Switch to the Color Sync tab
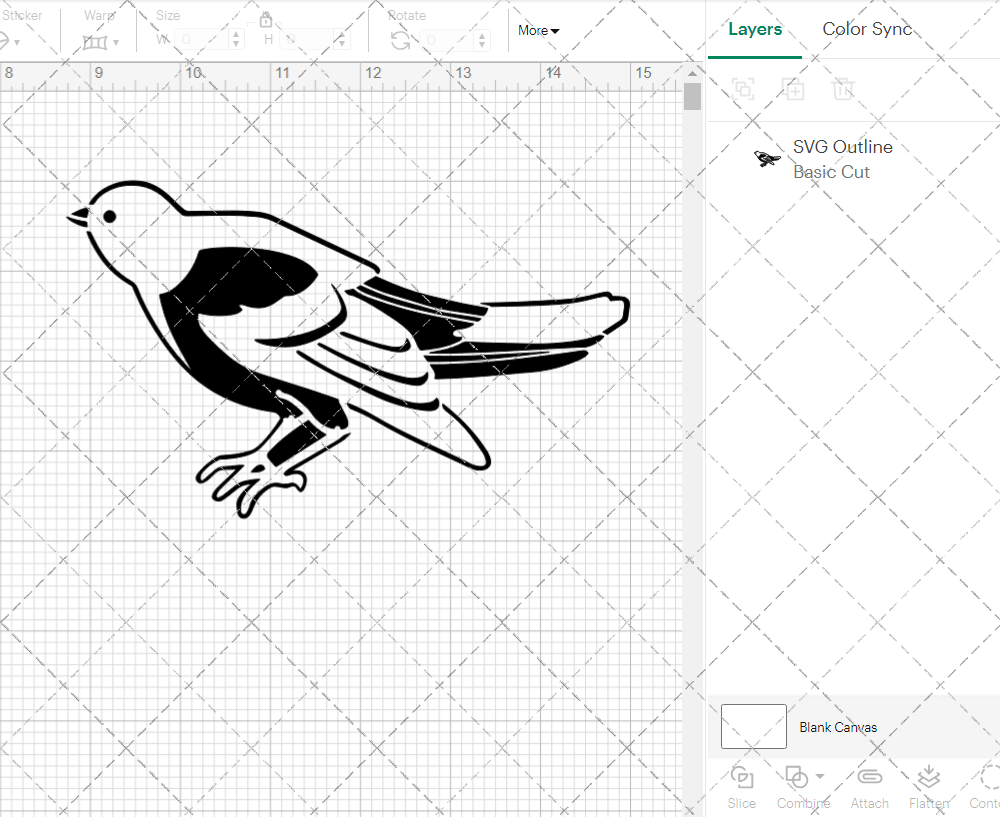Viewport: 1000px width, 817px height. click(867, 29)
